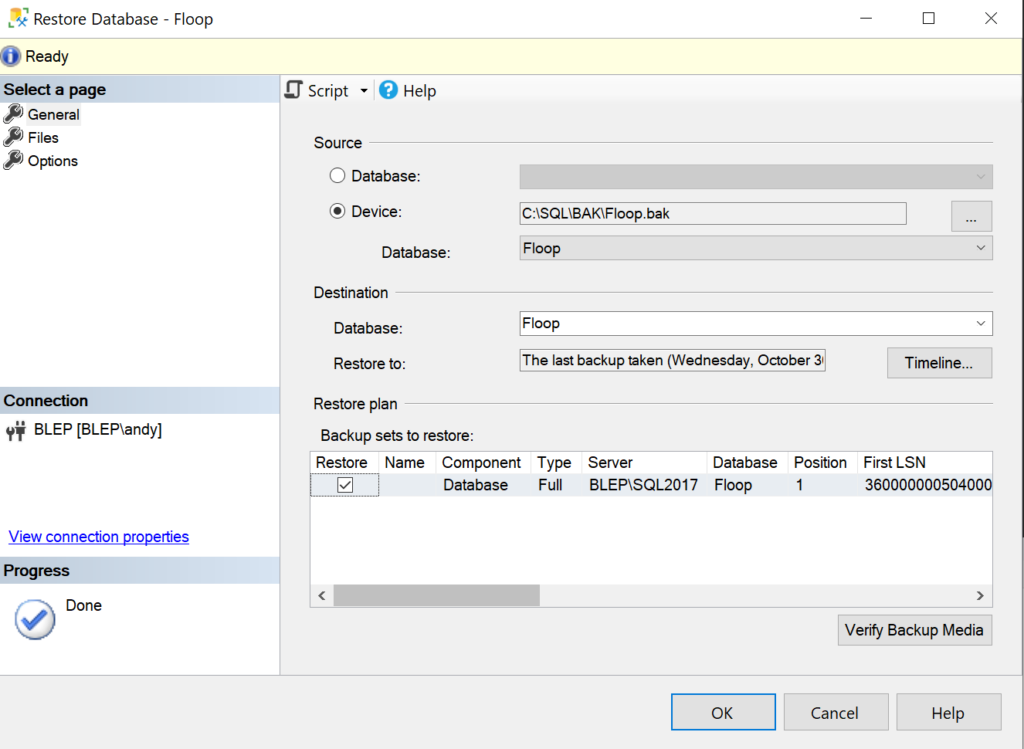Click the device path field C:\SQL\BAK\Floop.bak
Viewport: 1024px width, 749px height.
point(712,214)
